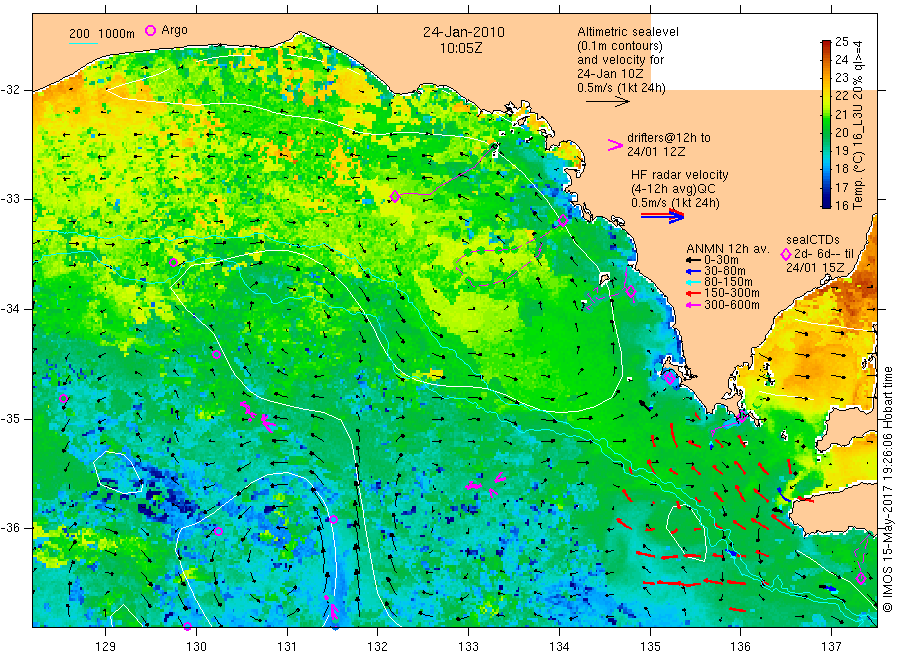Select Argo float marker near 36S 130.2E
The width and height of the screenshot is (900, 660).
pyautogui.click(x=218, y=531)
